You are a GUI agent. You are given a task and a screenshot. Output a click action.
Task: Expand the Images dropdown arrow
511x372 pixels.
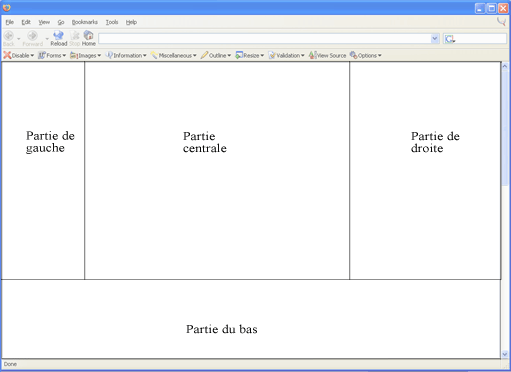coord(99,56)
